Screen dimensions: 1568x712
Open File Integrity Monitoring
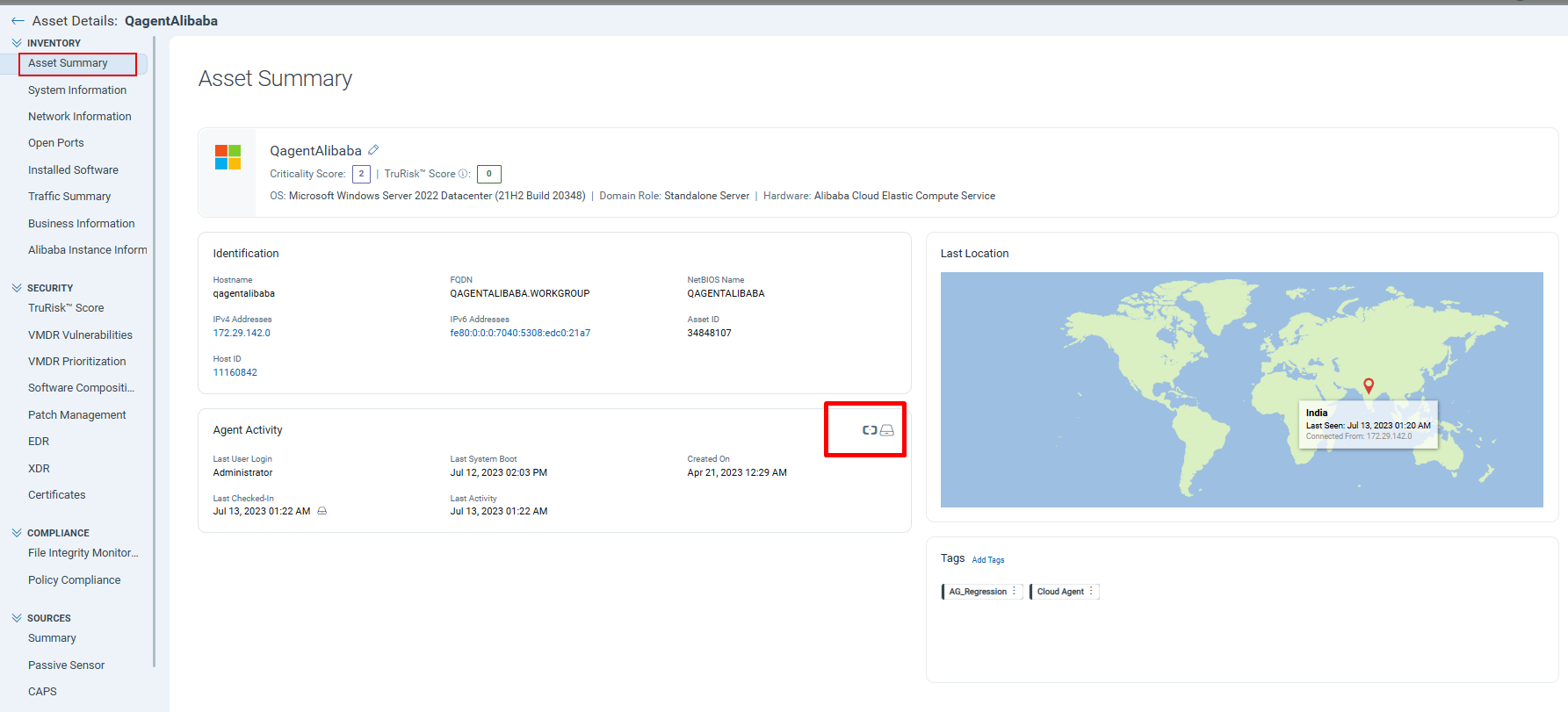point(83,553)
